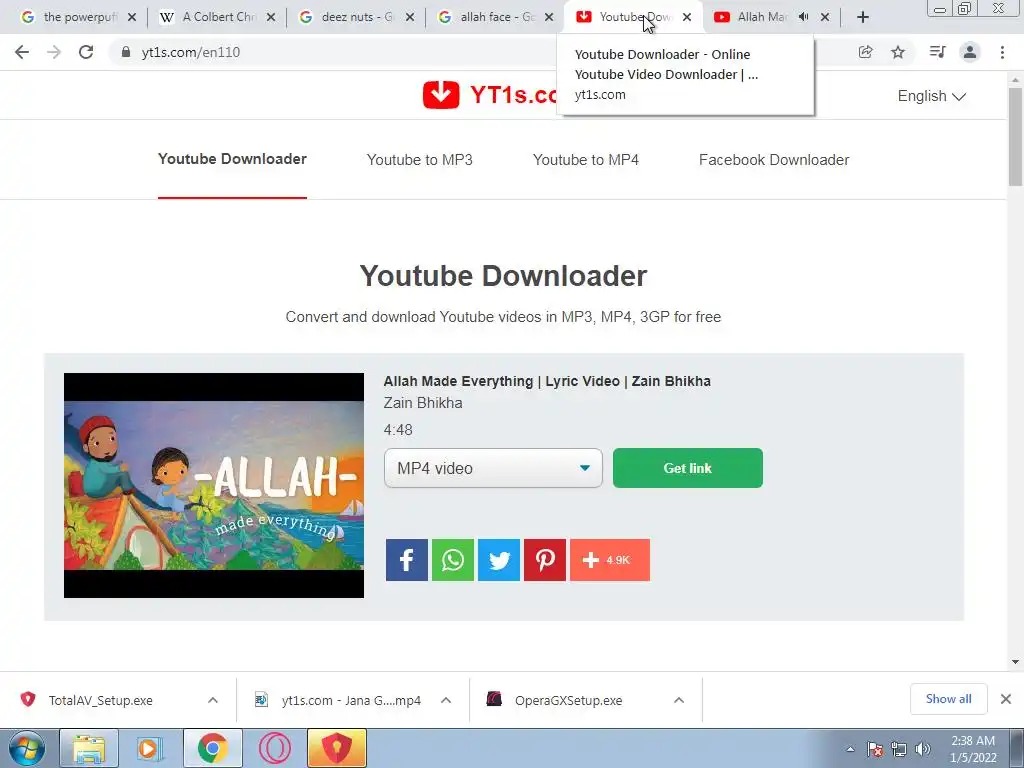Screen dimensions: 1024x768
Task: Launch Windows Media Player from taskbar
Action: coord(150,748)
